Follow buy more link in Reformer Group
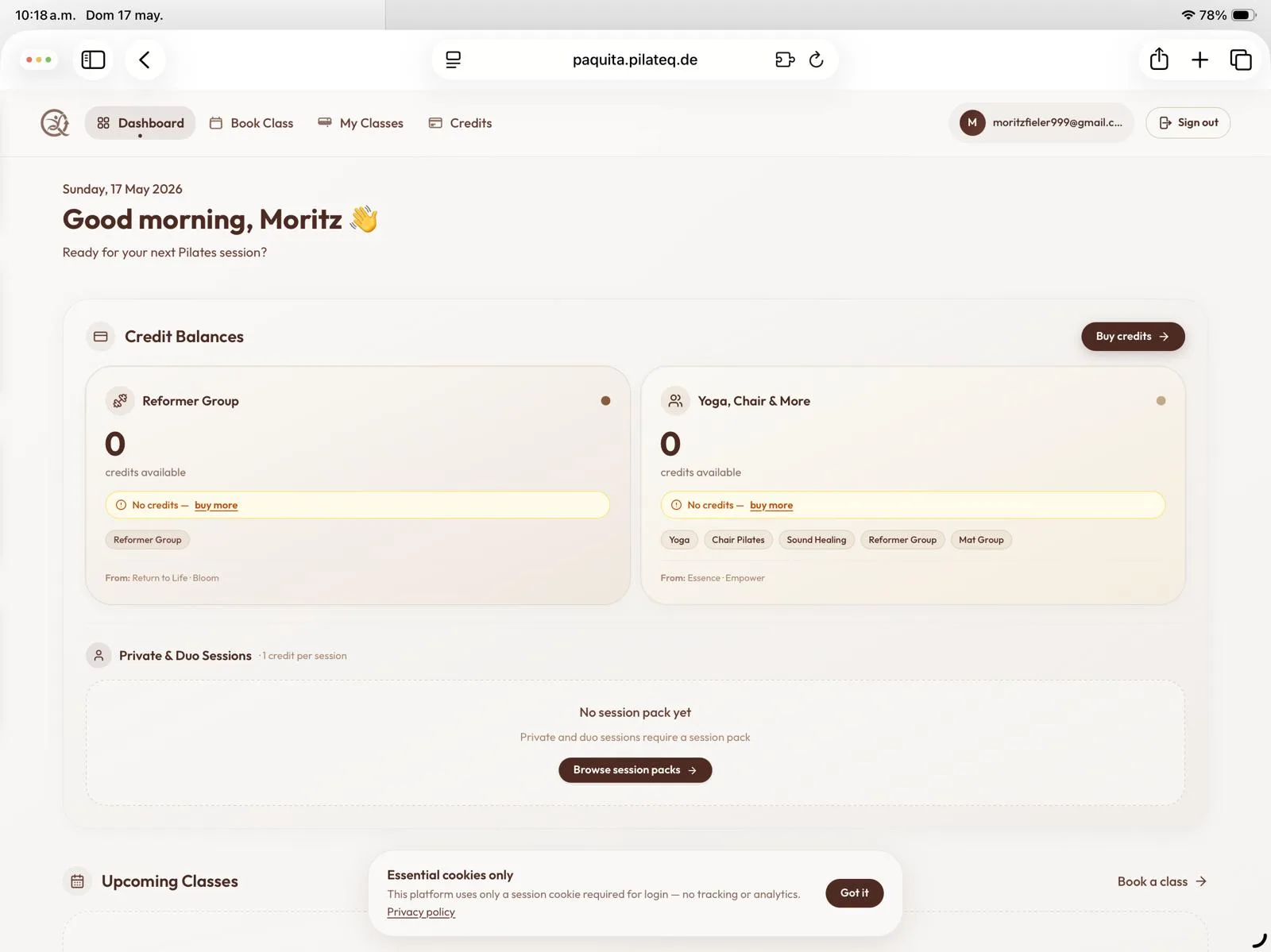1271x952 pixels. click(x=216, y=505)
